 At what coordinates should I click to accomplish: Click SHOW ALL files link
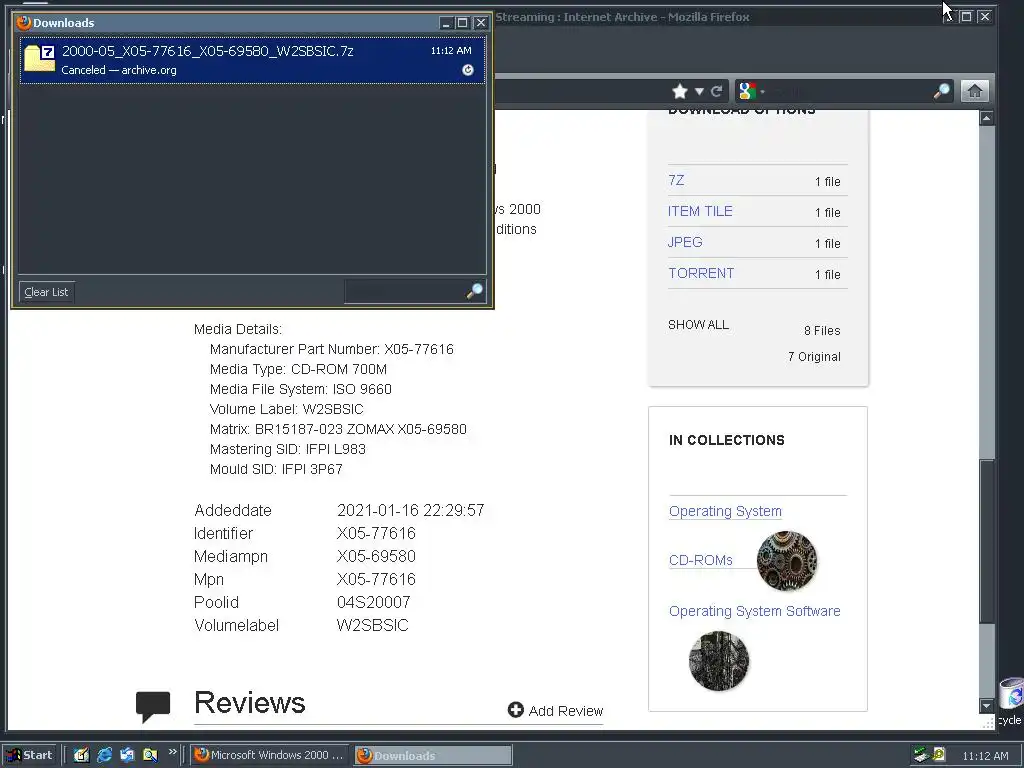pos(698,325)
